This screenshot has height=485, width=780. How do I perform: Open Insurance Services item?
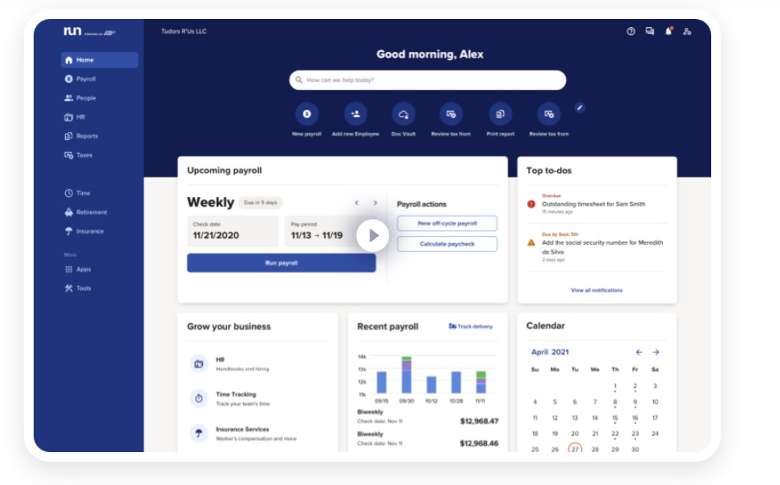[244, 433]
